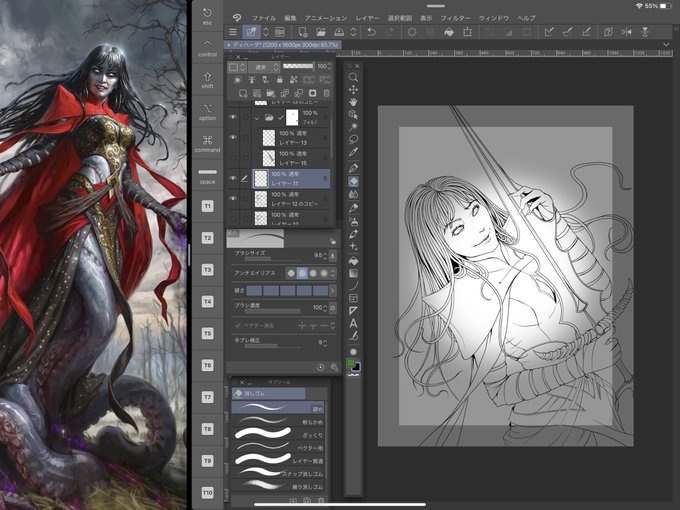Select the strongest anti-aliasing option
The image size is (680, 510).
pos(324,273)
